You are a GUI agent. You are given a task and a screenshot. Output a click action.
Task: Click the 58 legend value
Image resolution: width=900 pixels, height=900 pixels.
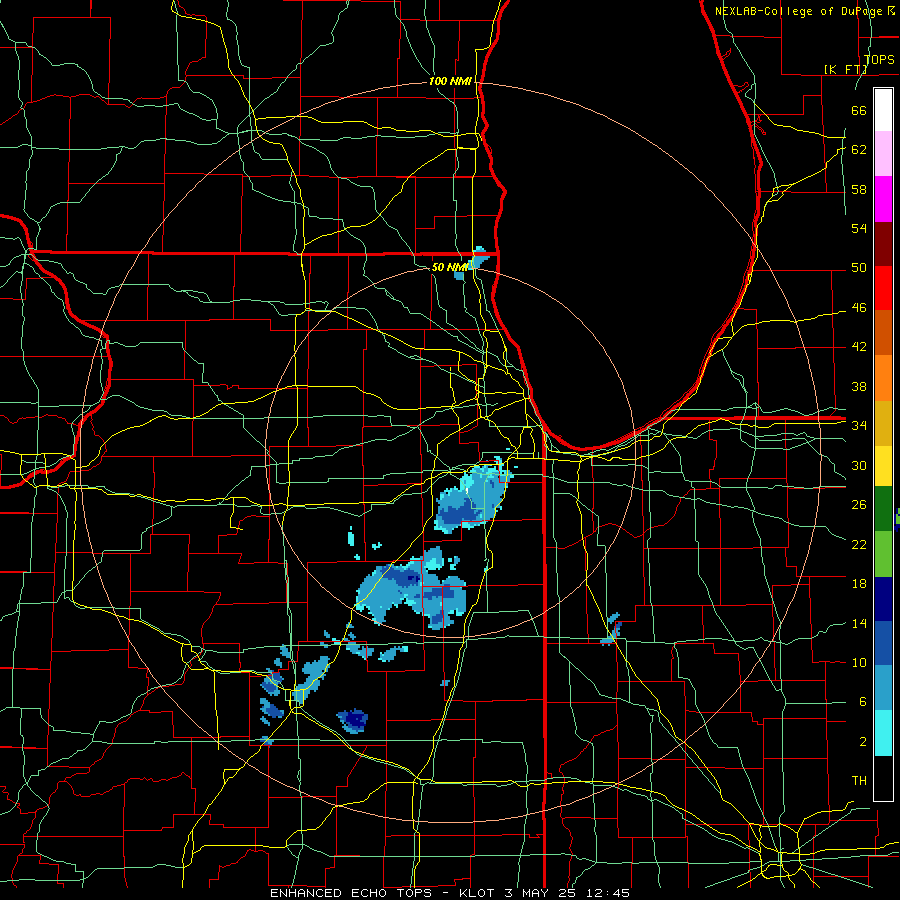(x=859, y=189)
